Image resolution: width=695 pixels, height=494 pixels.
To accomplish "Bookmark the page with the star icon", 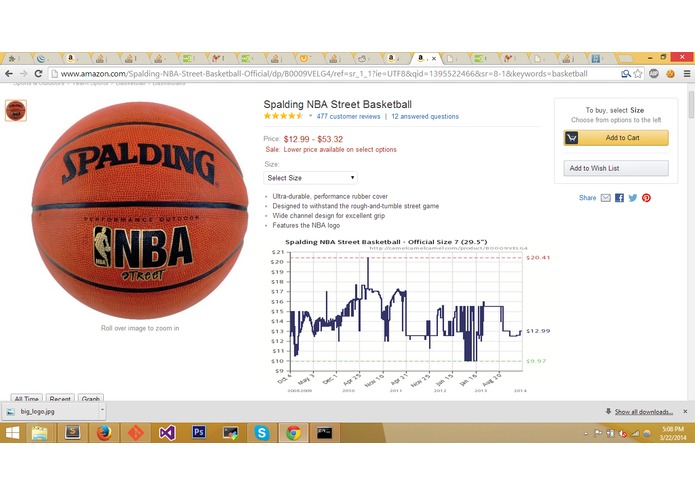I will 638,74.
